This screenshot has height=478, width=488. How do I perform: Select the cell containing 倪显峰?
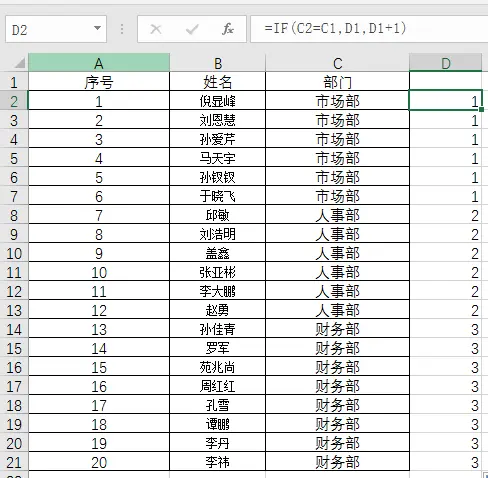(217, 101)
